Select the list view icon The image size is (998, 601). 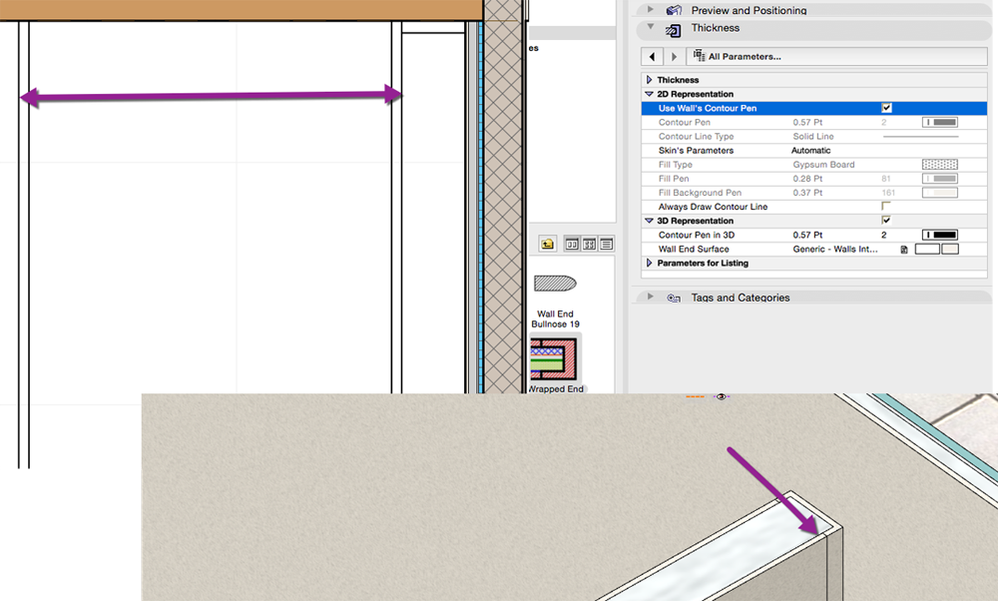(x=607, y=243)
